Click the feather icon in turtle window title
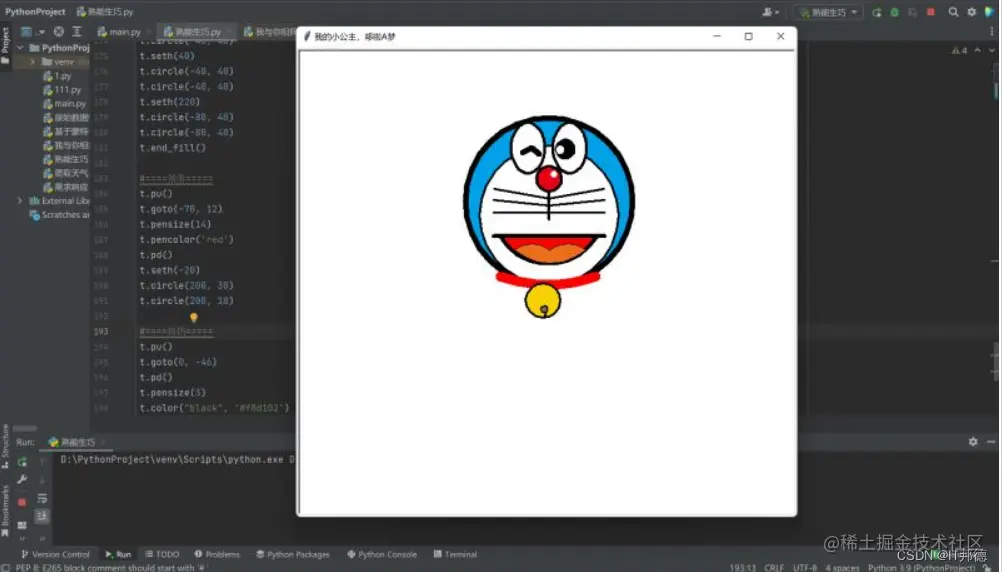Viewport: 1003px width, 572px height. click(x=306, y=36)
